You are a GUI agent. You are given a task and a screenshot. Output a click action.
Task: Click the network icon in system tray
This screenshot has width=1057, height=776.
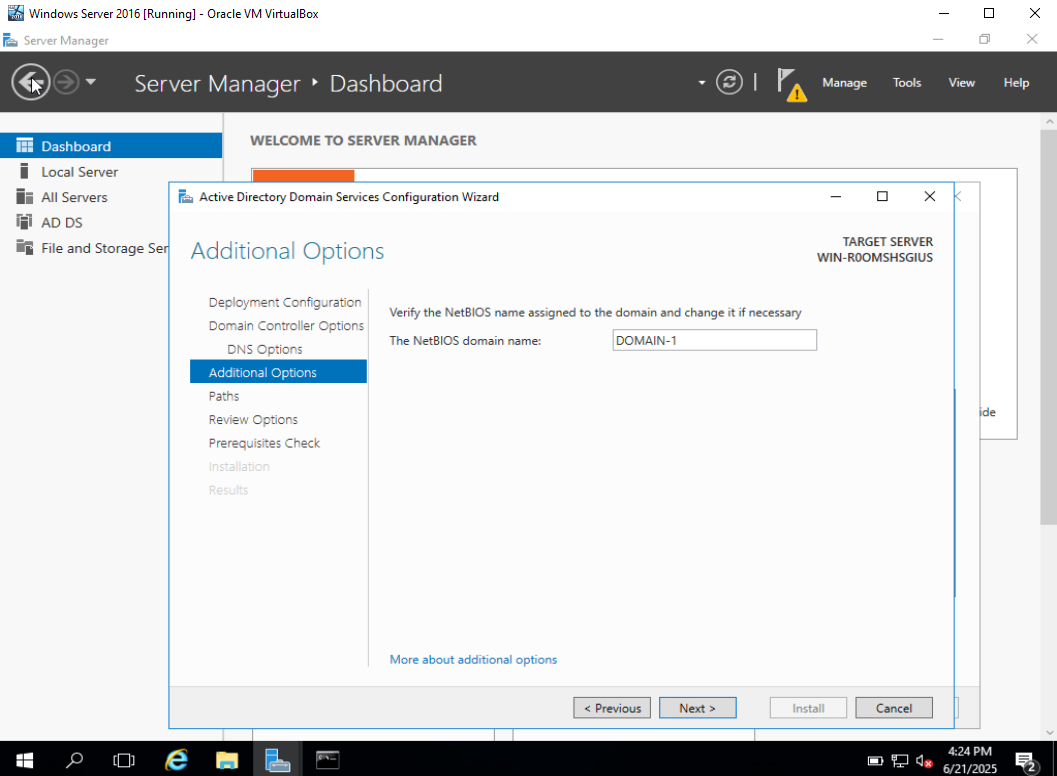click(x=899, y=761)
